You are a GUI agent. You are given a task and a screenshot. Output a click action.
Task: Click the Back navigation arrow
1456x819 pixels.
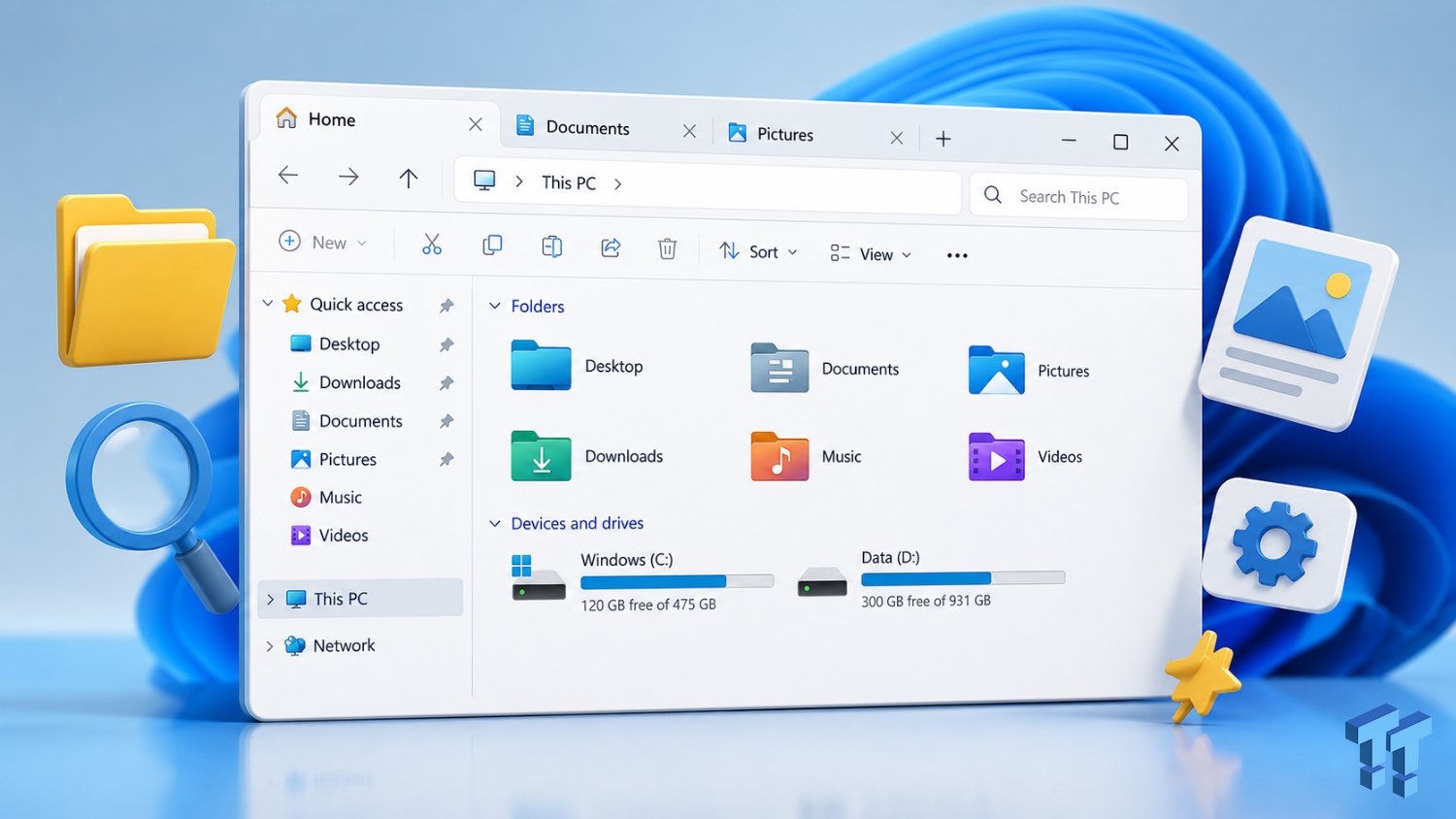(288, 175)
